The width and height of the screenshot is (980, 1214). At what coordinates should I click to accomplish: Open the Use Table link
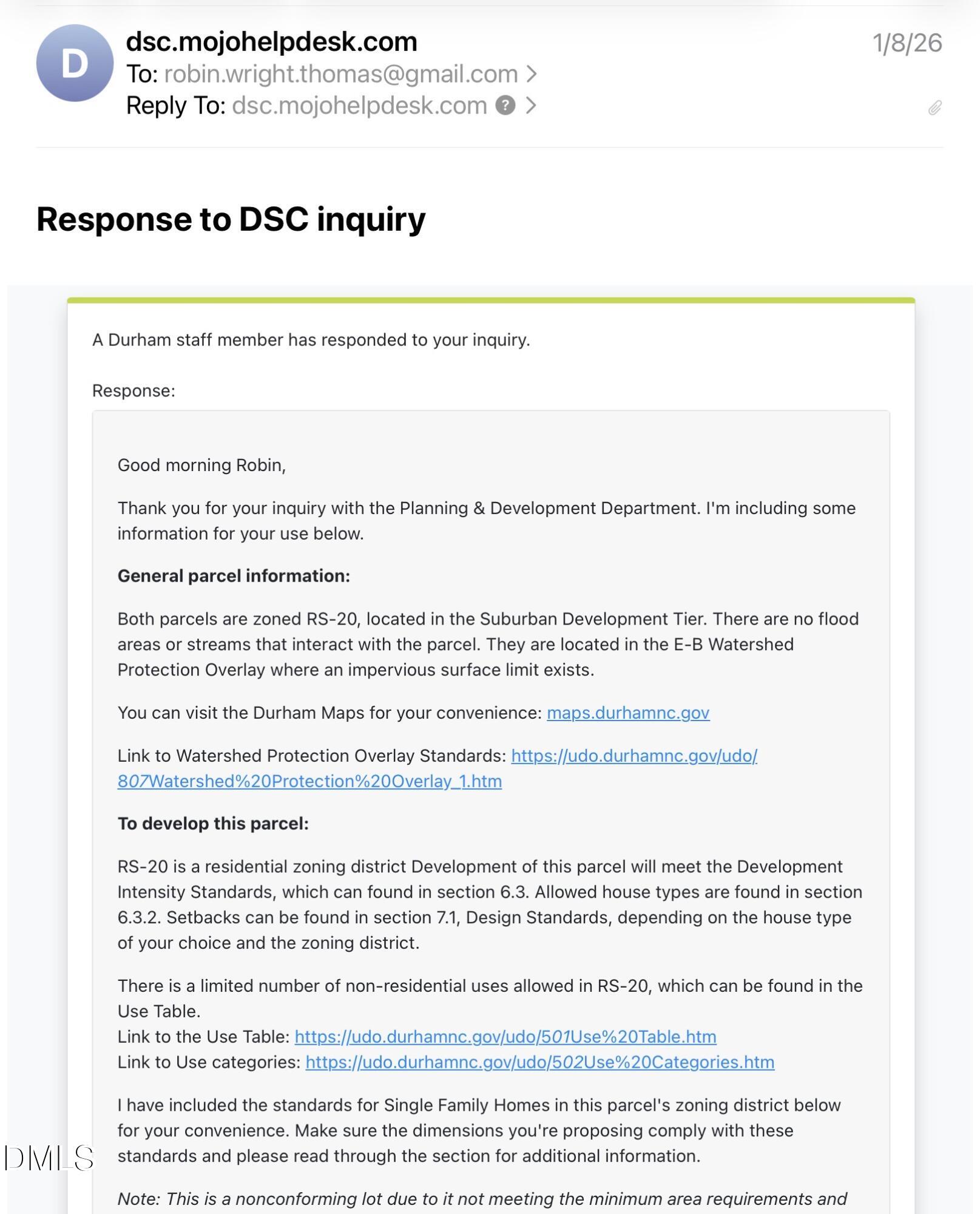point(505,1037)
